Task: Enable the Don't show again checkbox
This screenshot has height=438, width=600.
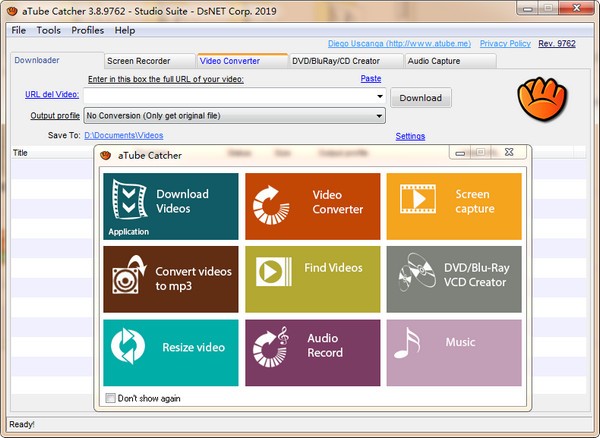Action: pyautogui.click(x=111, y=398)
